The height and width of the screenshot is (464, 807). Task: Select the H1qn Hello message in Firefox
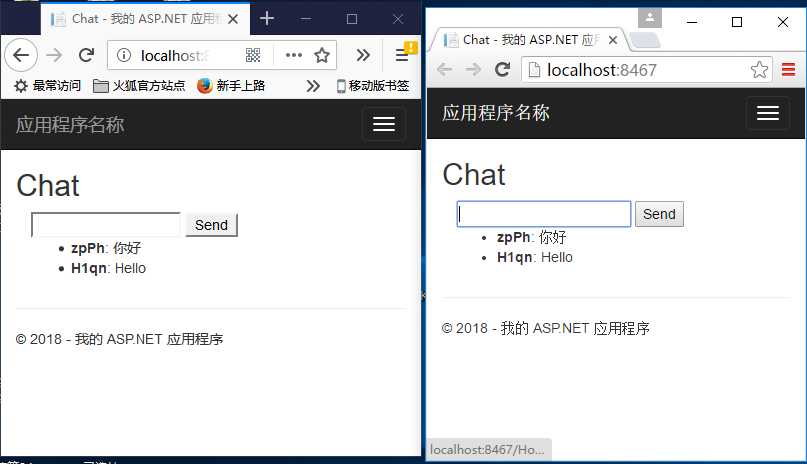click(x=109, y=268)
